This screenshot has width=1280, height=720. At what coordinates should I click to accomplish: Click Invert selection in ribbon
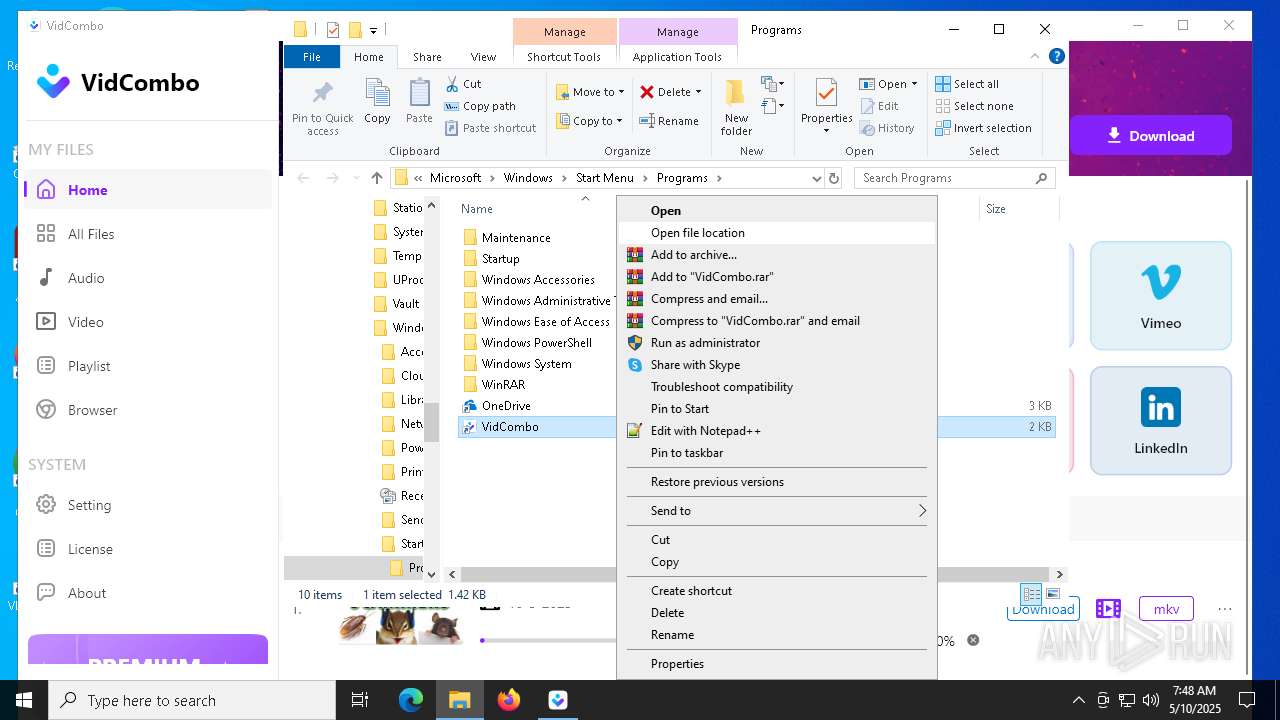click(x=983, y=128)
